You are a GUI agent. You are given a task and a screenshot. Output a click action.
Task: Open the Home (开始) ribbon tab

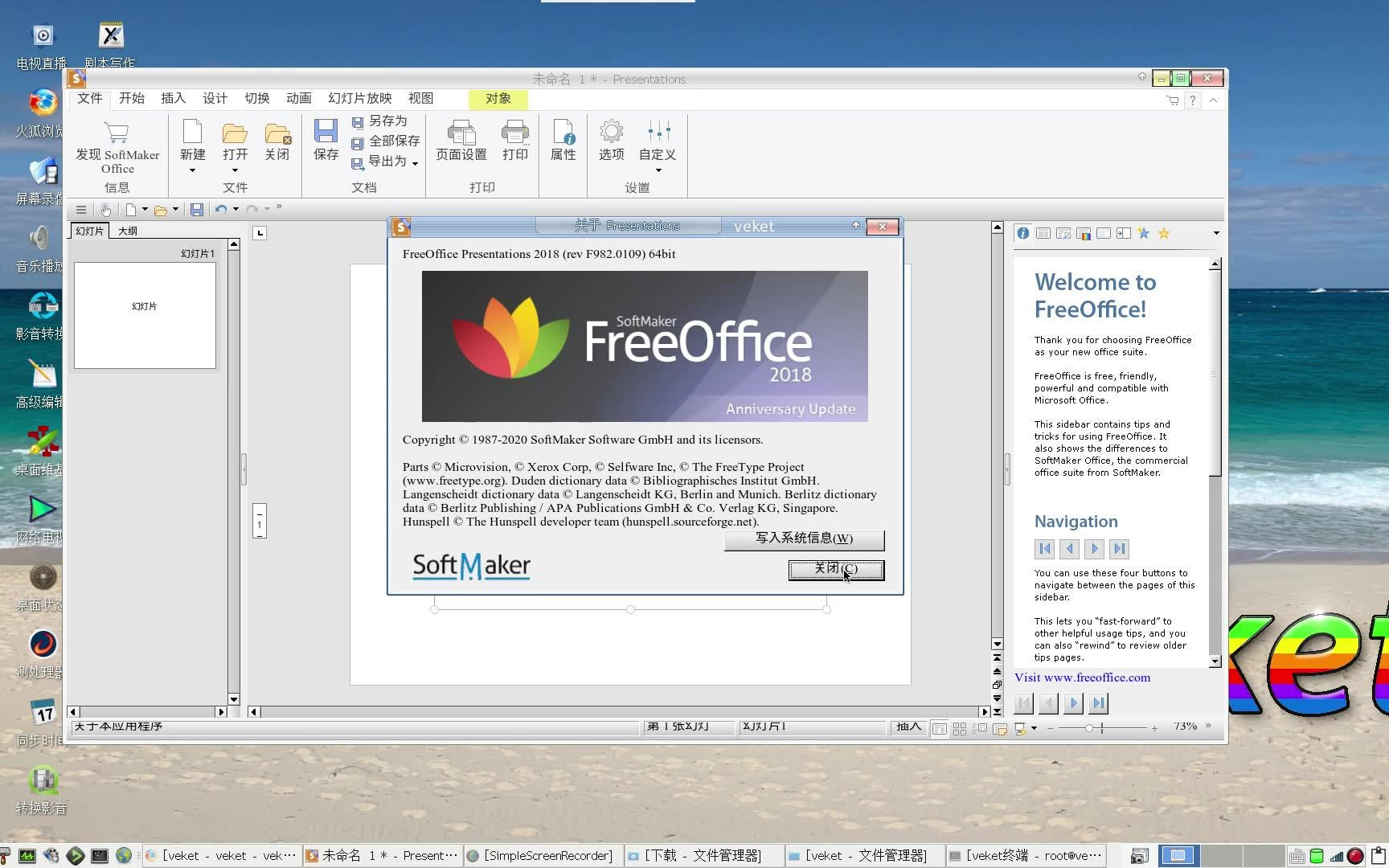[132, 98]
